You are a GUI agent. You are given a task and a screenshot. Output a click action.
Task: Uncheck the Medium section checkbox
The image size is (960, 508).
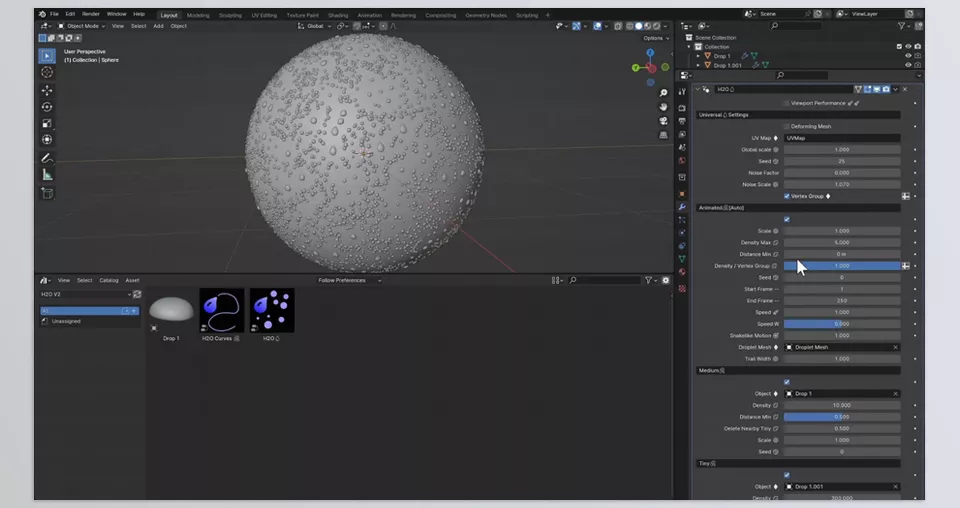tap(787, 383)
